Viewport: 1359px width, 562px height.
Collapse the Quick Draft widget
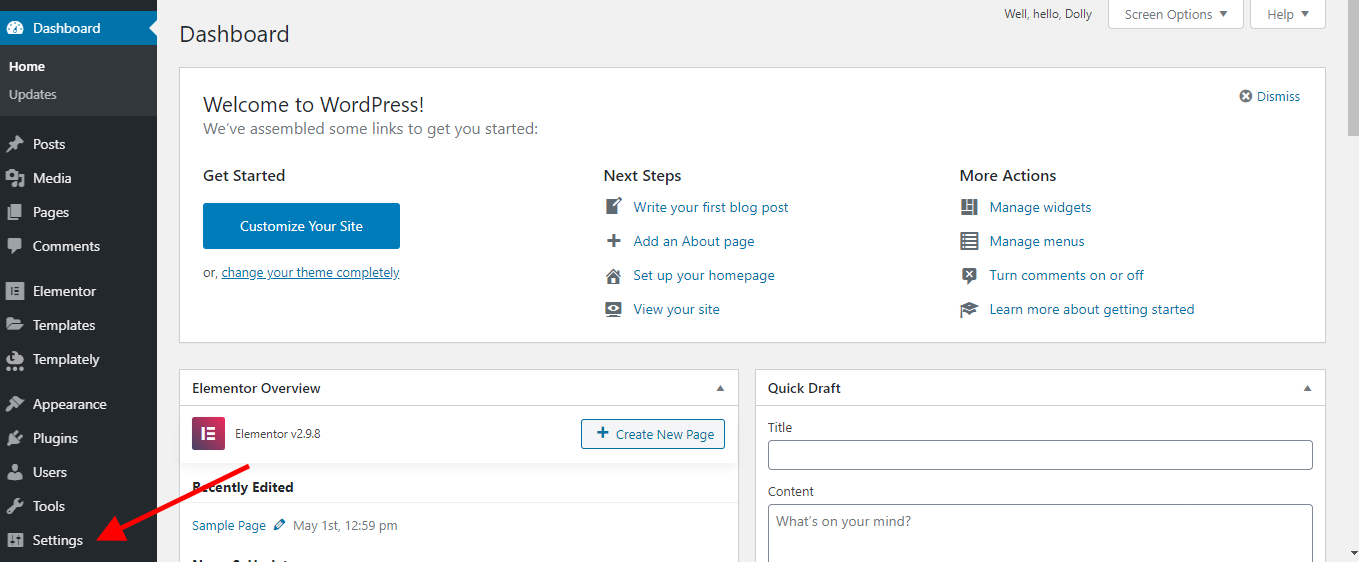click(1307, 388)
